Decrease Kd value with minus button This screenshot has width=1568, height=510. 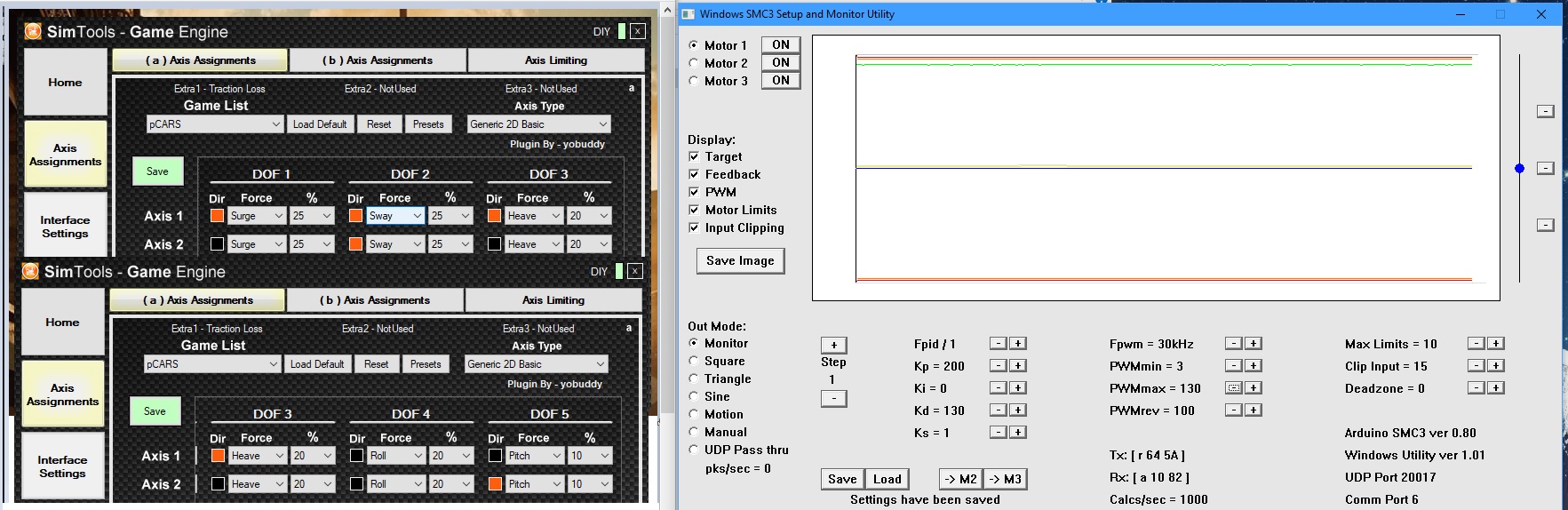click(999, 410)
